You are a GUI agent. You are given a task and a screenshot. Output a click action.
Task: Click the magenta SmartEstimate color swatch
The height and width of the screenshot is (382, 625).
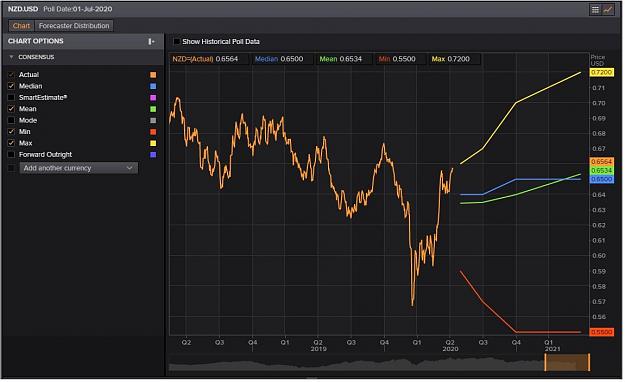pos(153,98)
